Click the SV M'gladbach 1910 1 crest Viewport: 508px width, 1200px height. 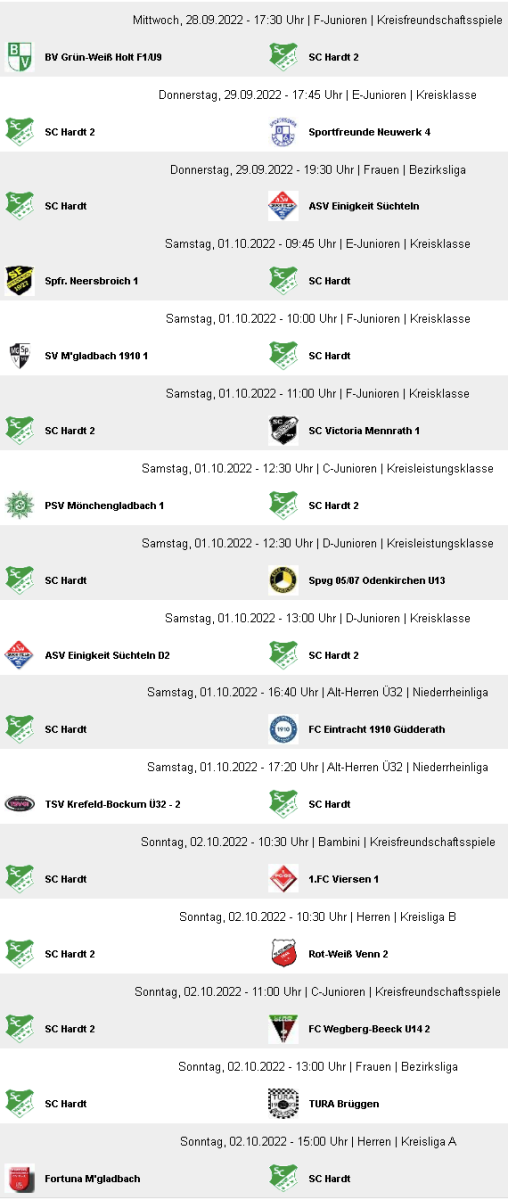click(x=20, y=356)
